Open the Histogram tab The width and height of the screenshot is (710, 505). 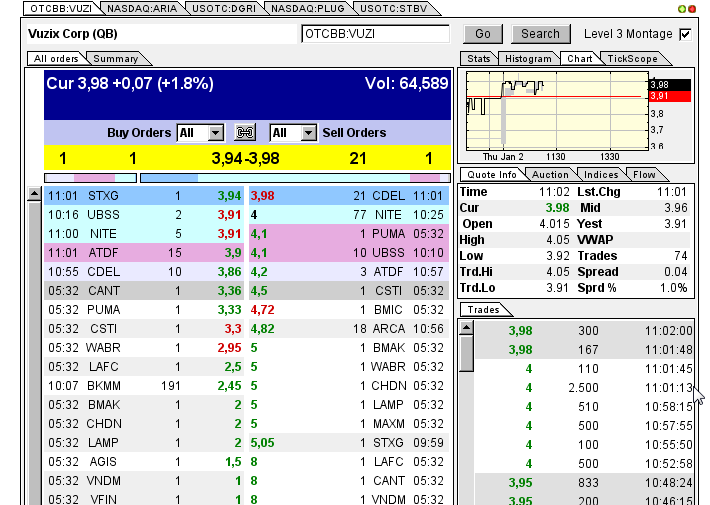click(x=528, y=58)
